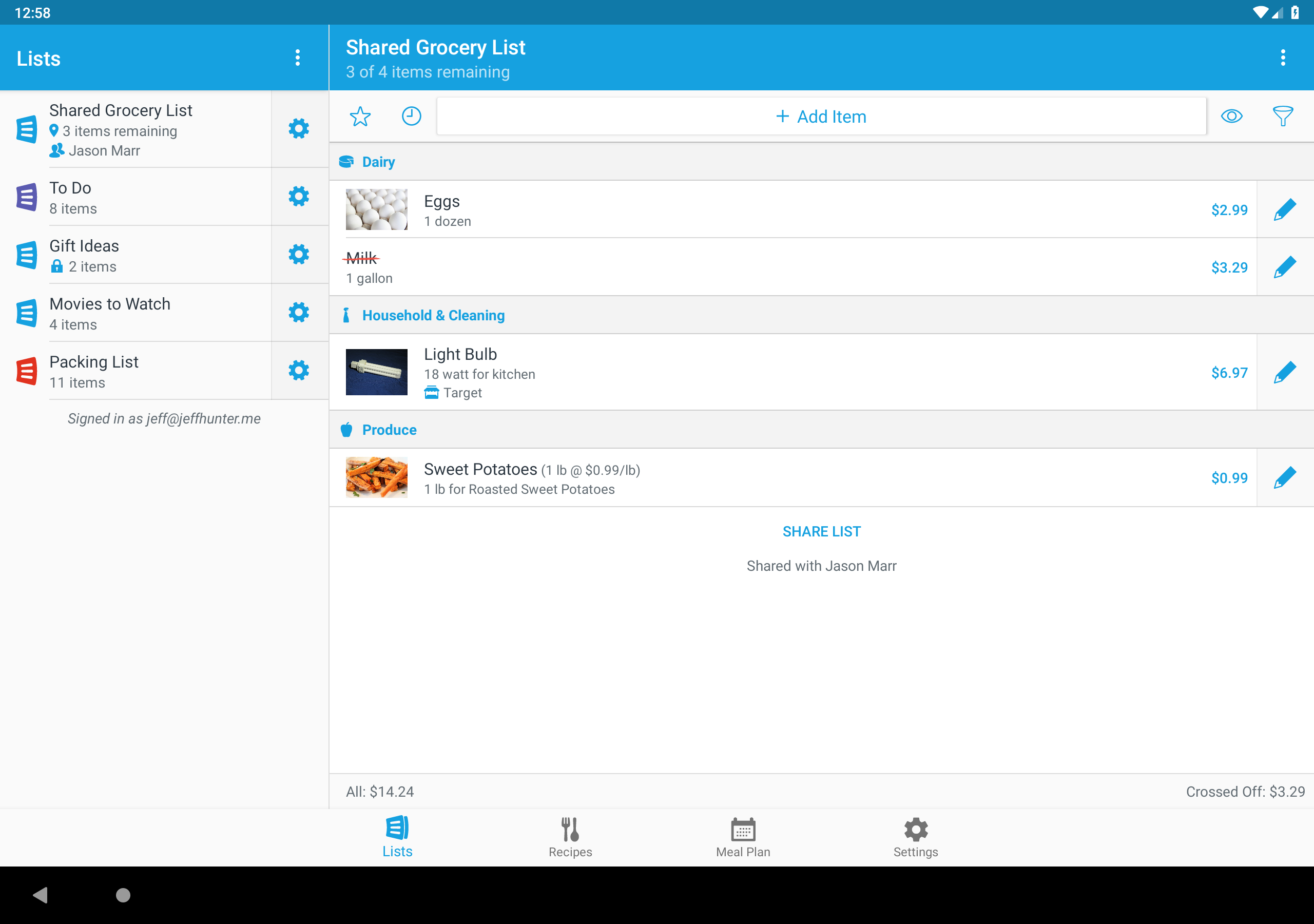
Task: Click the $2.99 price for Eggs
Action: 1229,210
